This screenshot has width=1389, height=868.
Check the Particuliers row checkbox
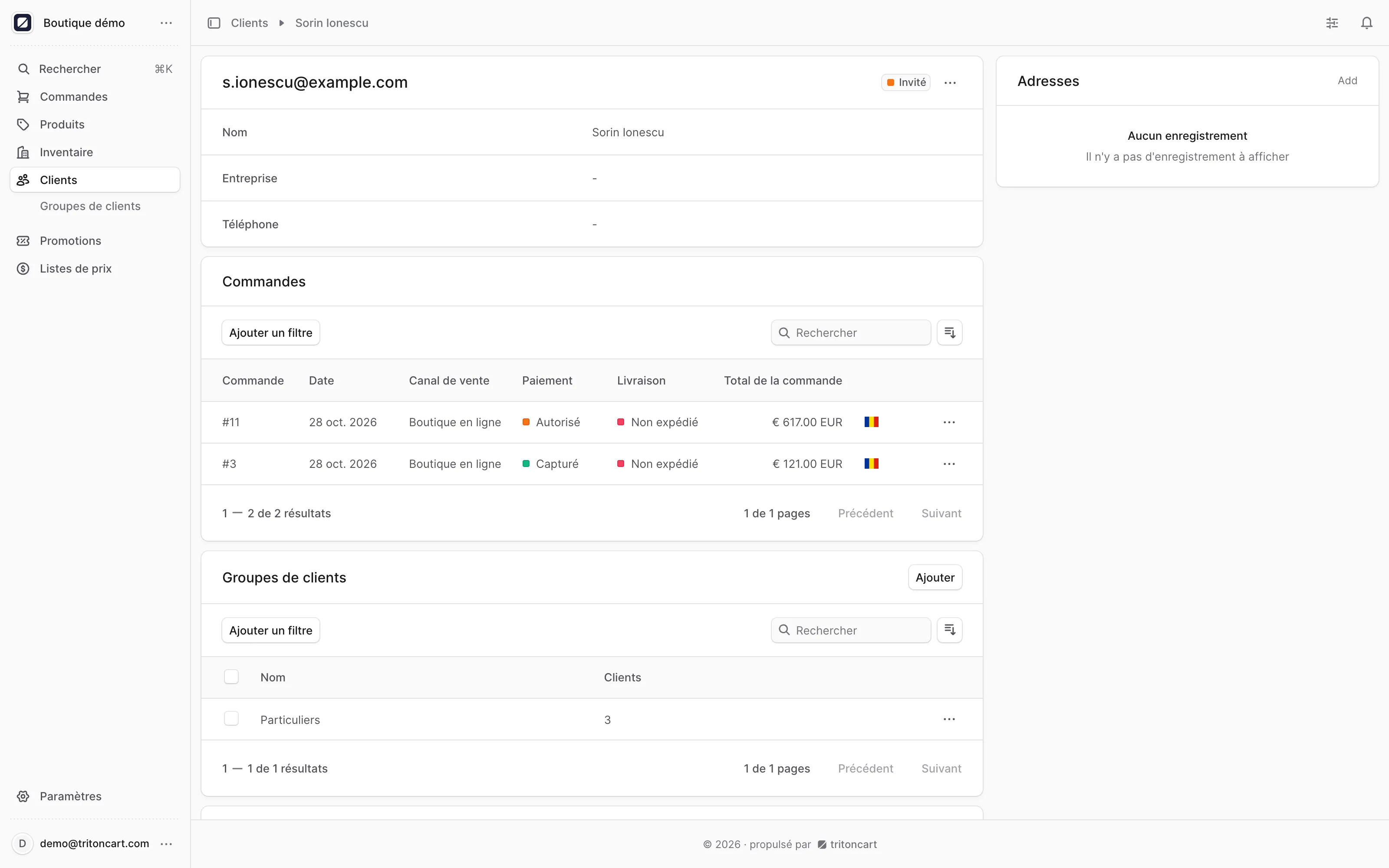tap(231, 719)
